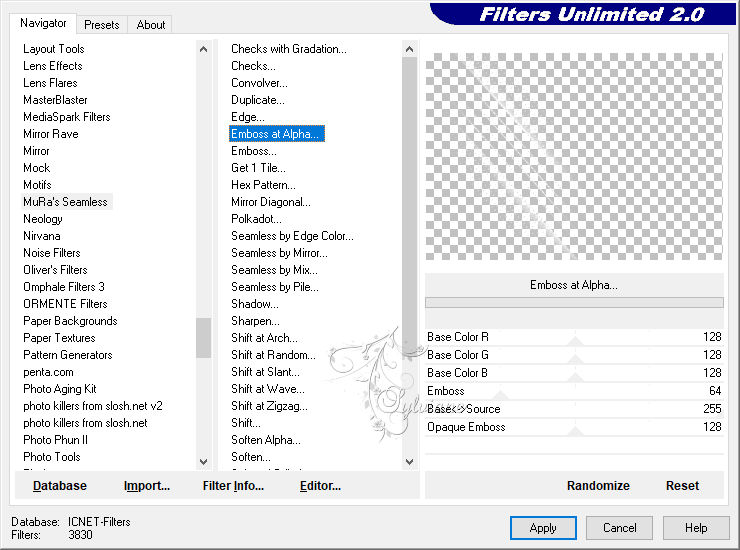The height and width of the screenshot is (550, 740).
Task: Choose Seamless by Edge Color... filter
Action: click(x=292, y=236)
